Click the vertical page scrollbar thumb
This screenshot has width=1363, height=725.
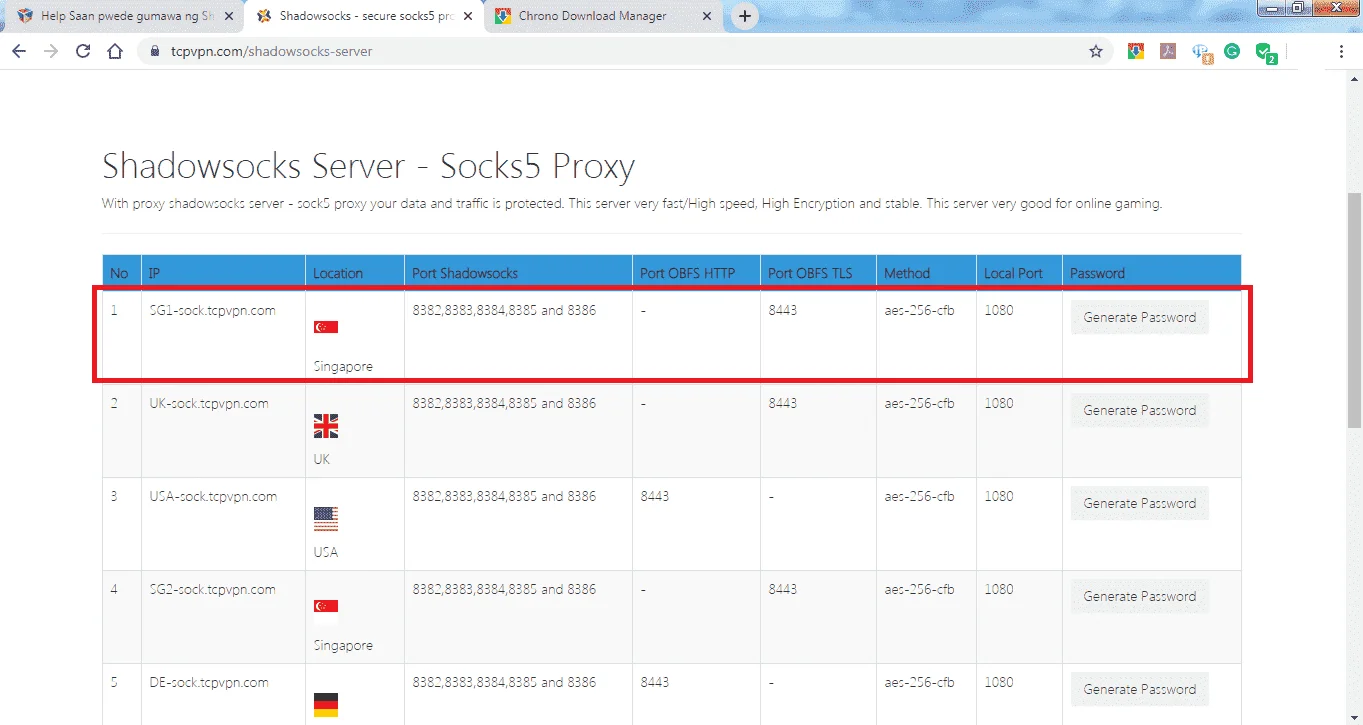point(1354,310)
